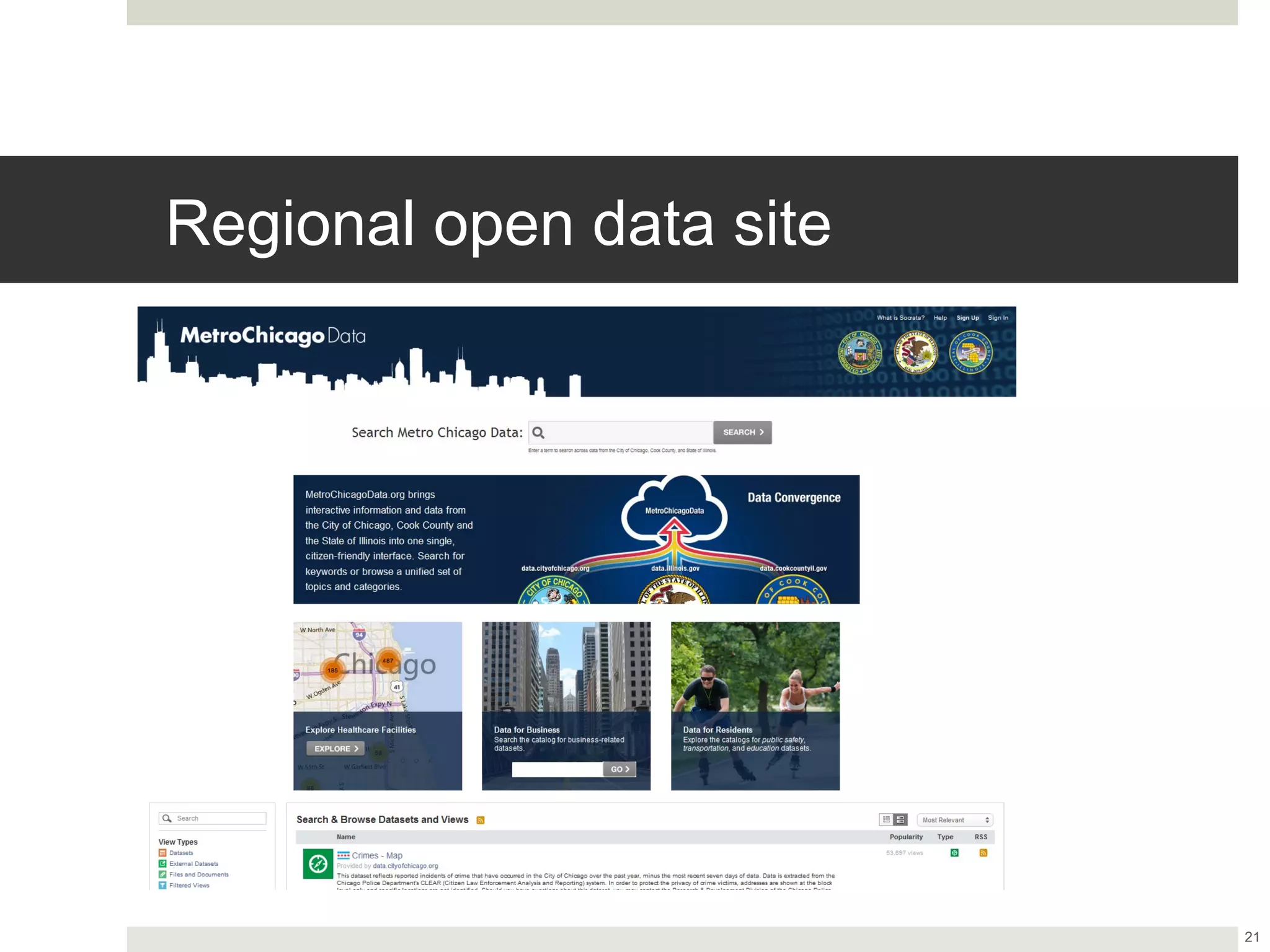Click the Files and Documents view type icon
The image size is (1270, 952).
tap(162, 875)
